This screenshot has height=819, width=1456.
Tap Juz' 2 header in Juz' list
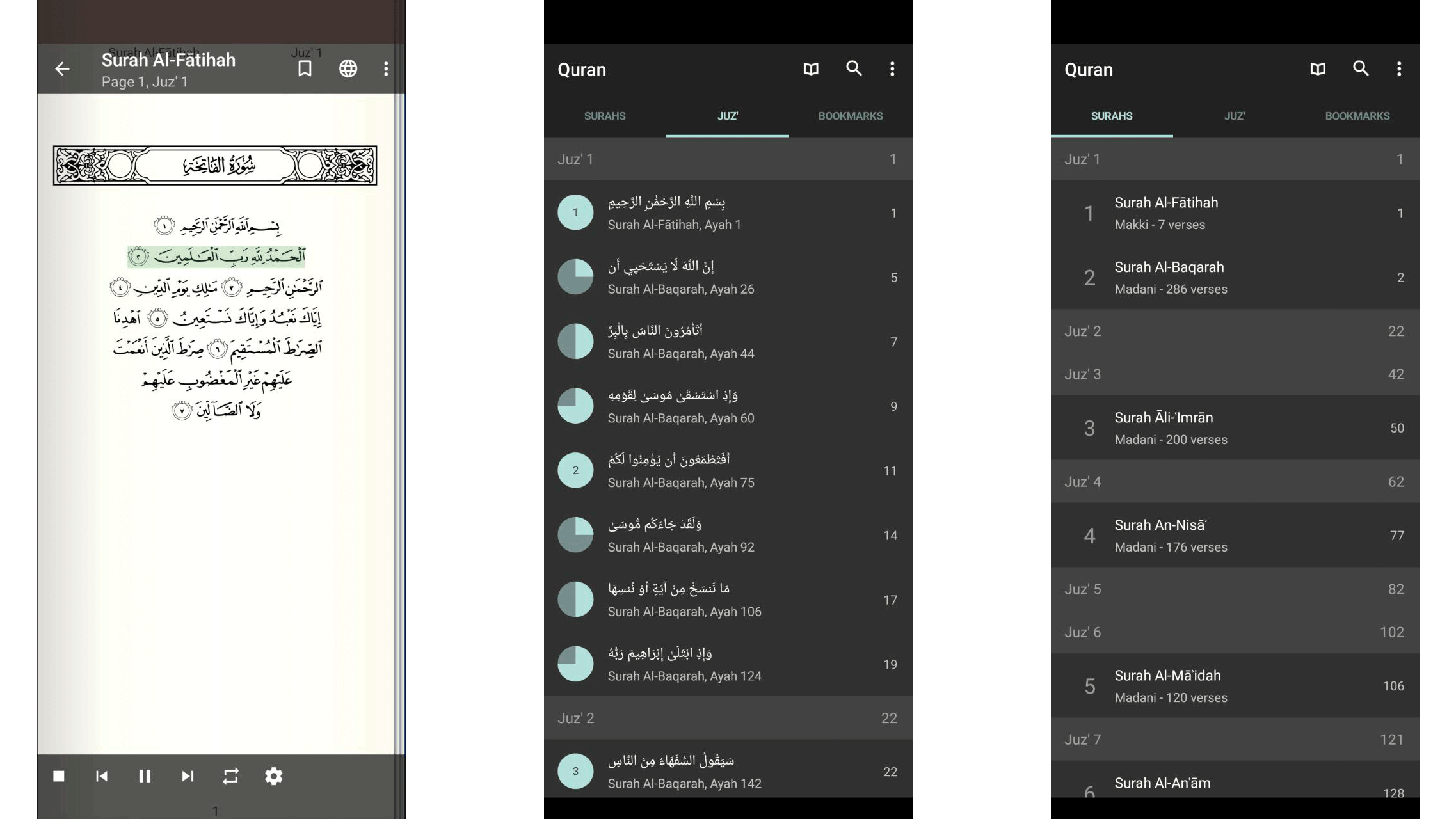[x=728, y=718]
